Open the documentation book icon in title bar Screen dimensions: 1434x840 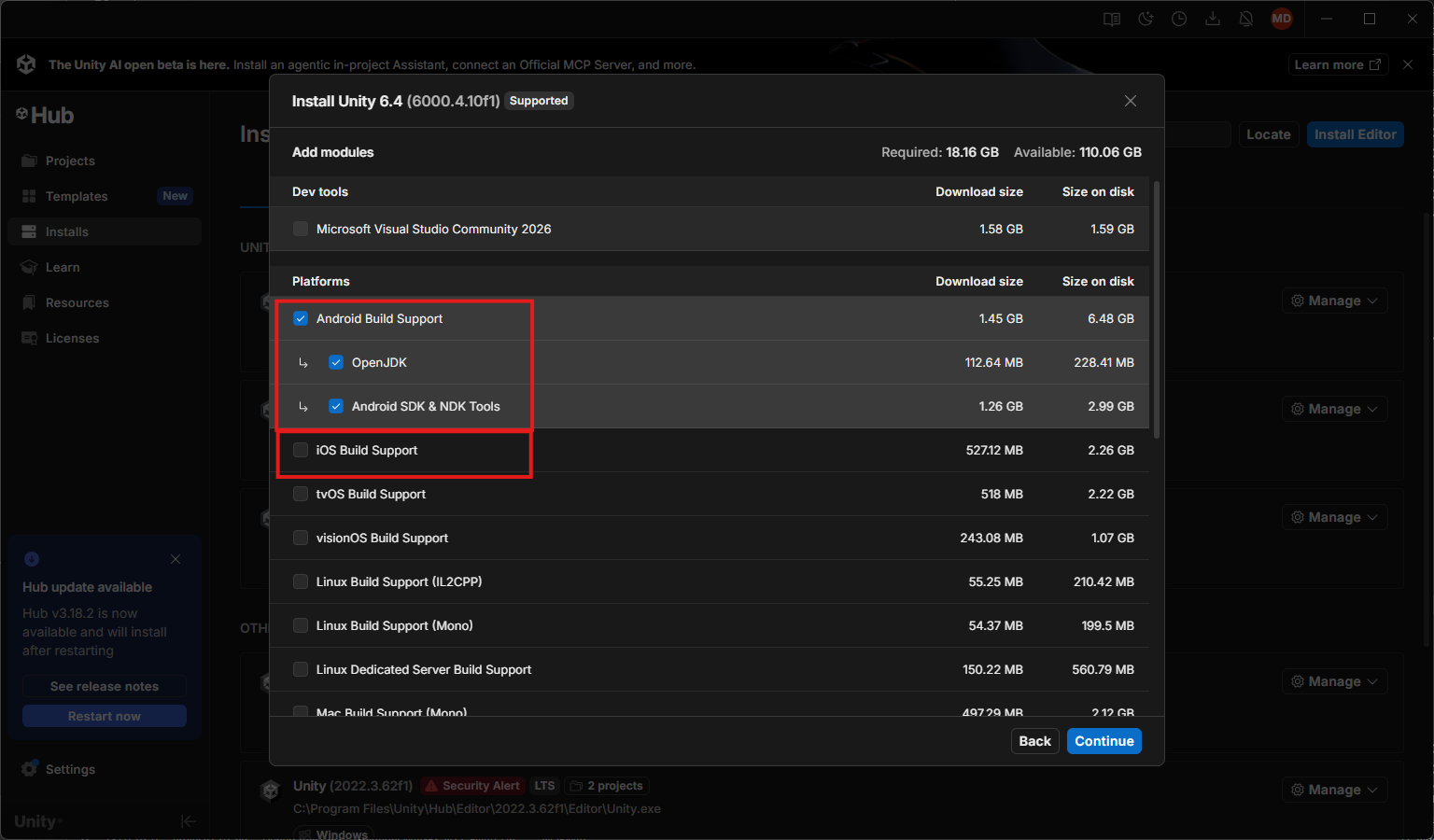tap(1112, 19)
